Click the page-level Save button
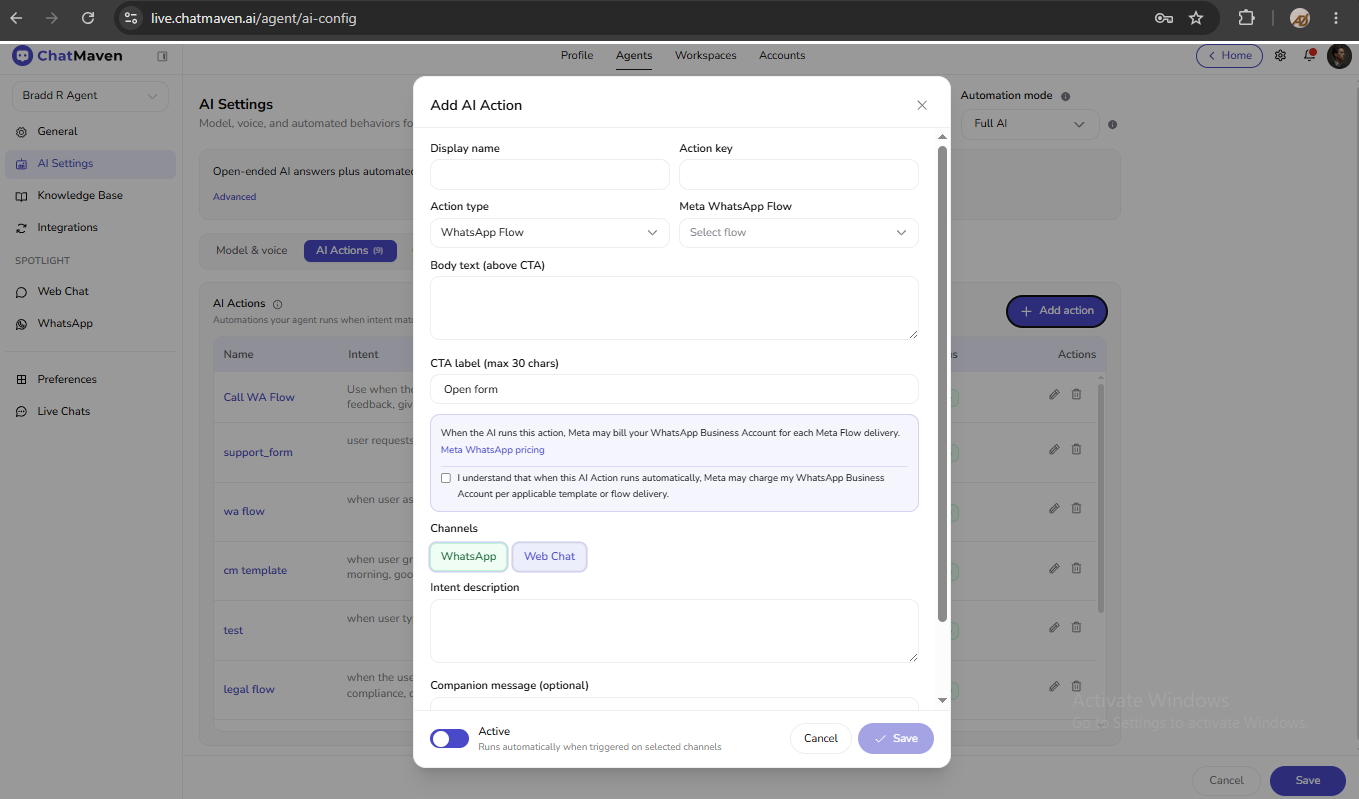The image size is (1359, 799). 1308,780
